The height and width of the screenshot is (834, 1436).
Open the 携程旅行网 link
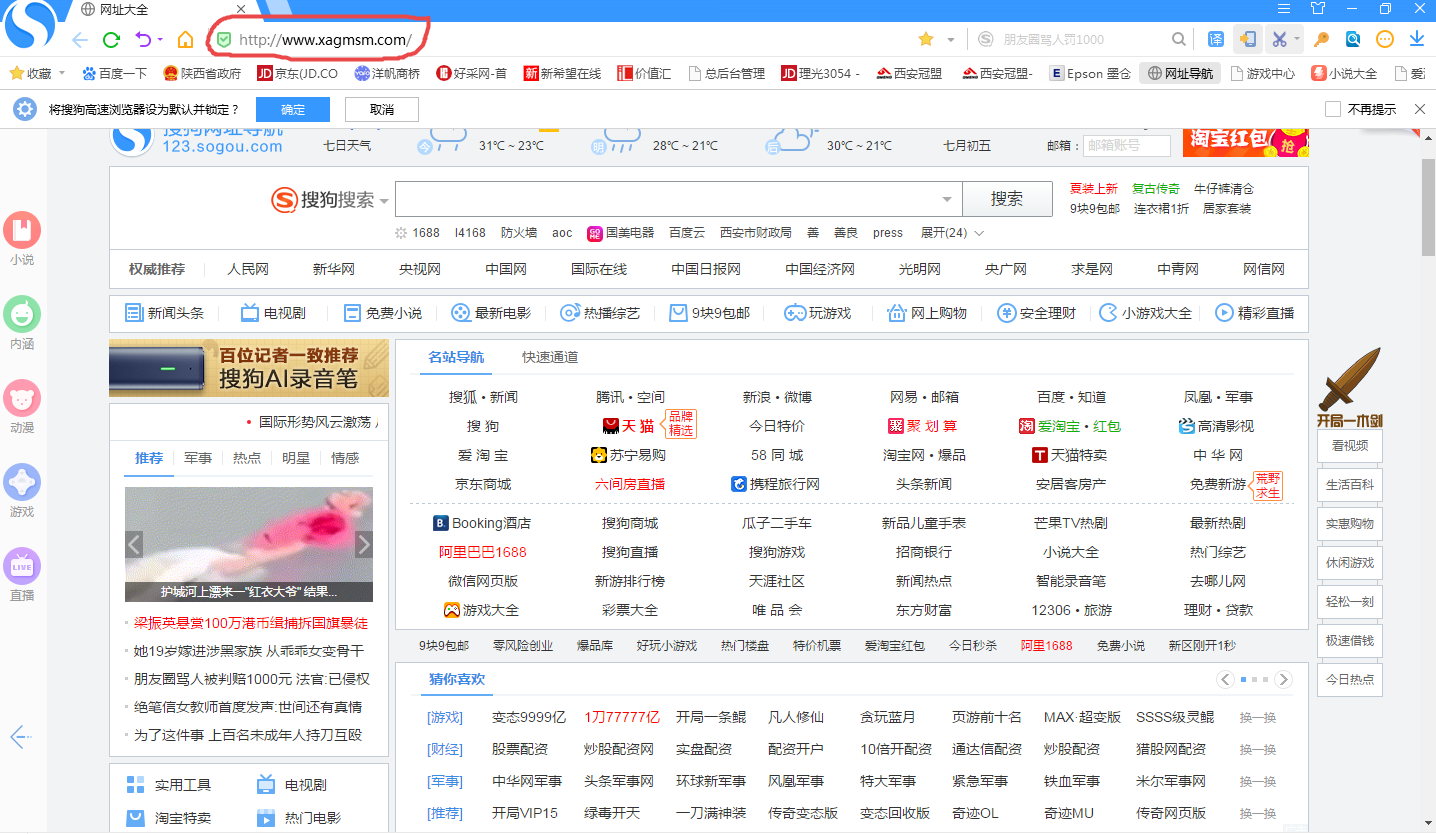[776, 484]
